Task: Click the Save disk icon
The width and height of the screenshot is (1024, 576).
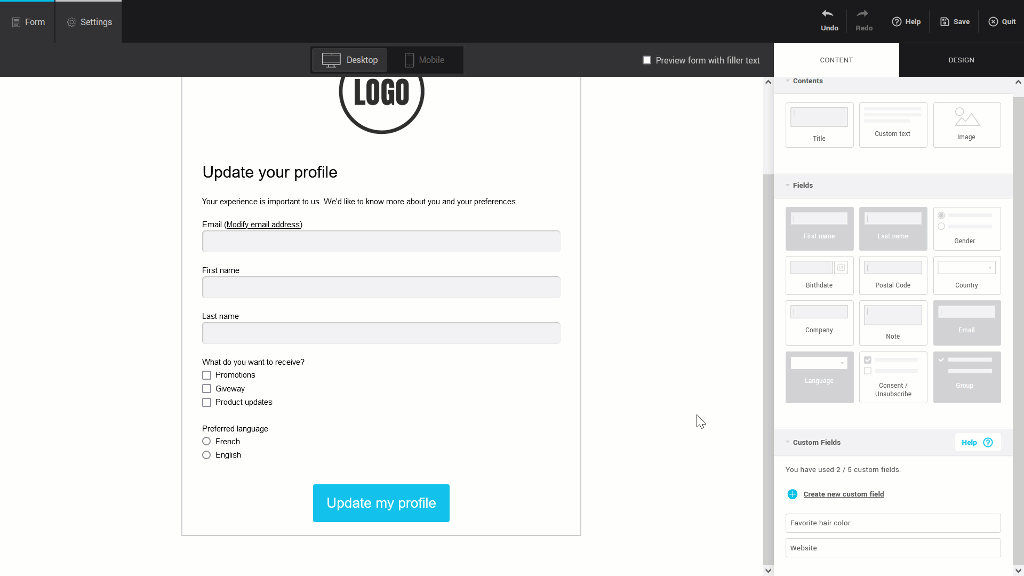Action: 945,21
